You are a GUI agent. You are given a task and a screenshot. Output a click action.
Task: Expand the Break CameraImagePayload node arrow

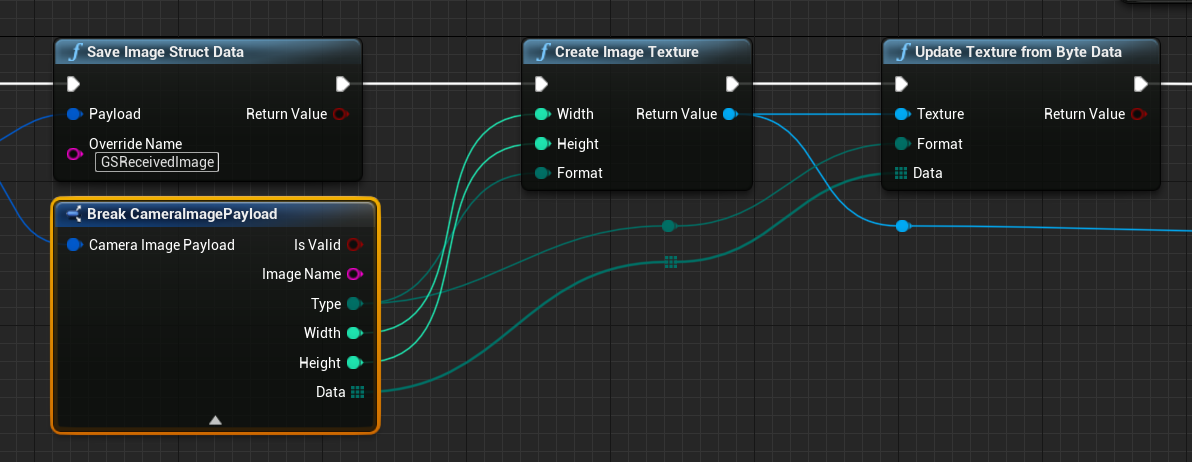pos(215,420)
